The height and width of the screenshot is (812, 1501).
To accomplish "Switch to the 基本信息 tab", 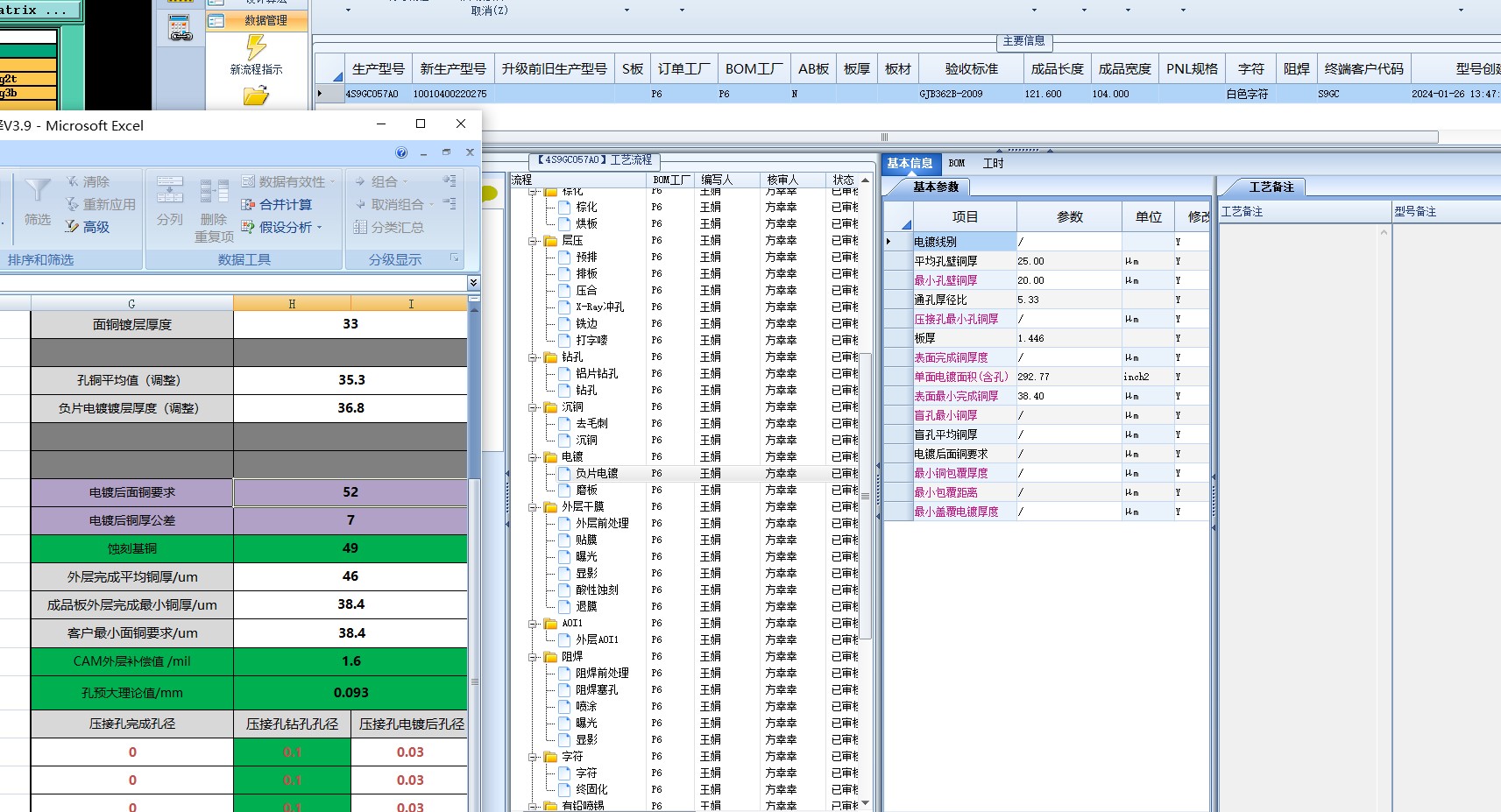I will coord(910,163).
